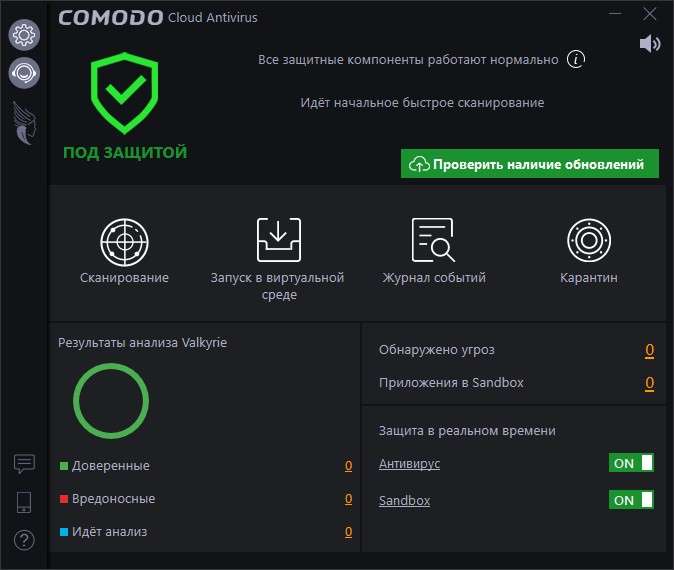The height and width of the screenshot is (570, 674).
Task: Click the 'Приложения в Sandbox' label
Action: tap(451, 383)
